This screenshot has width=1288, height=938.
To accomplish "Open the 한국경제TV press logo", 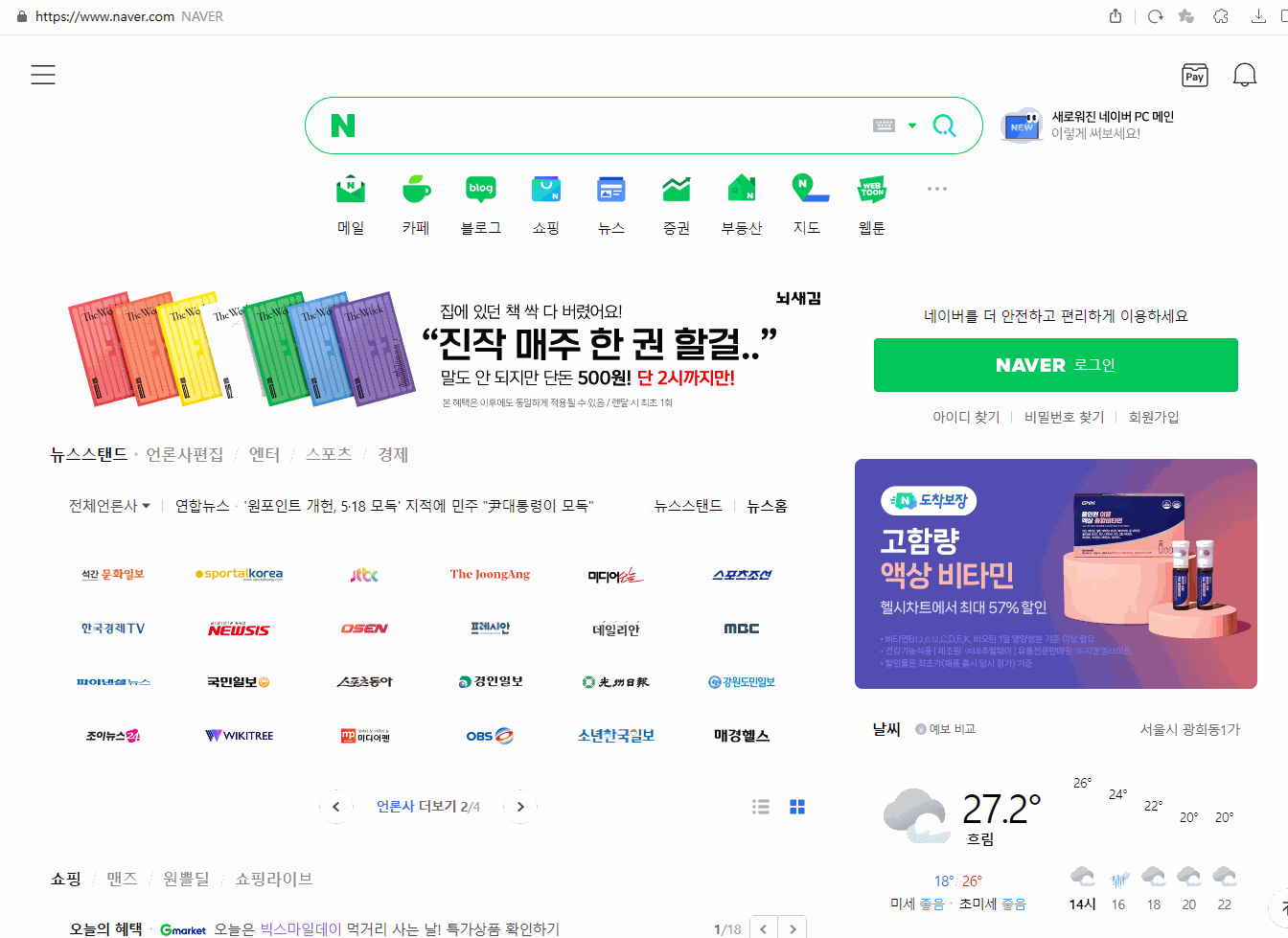I will point(113,629).
